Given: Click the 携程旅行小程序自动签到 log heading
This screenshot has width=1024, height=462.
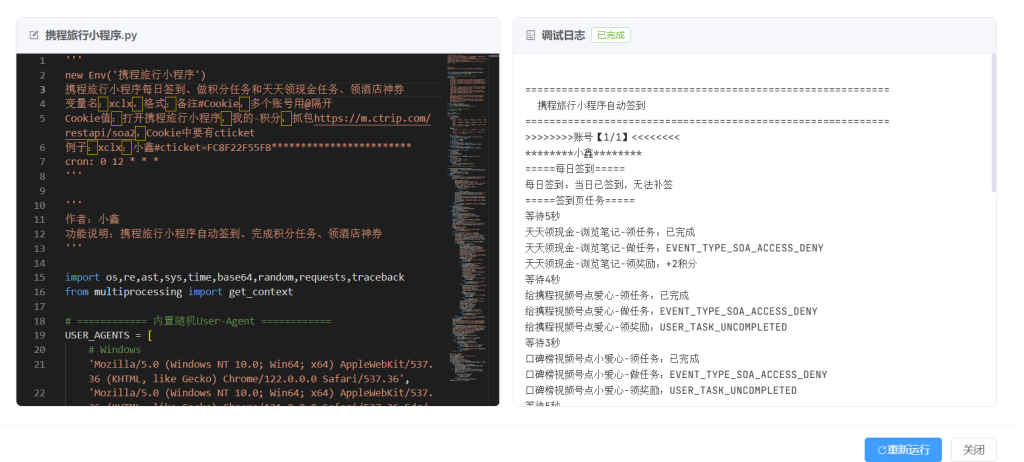Looking at the screenshot, I should tap(591, 106).
